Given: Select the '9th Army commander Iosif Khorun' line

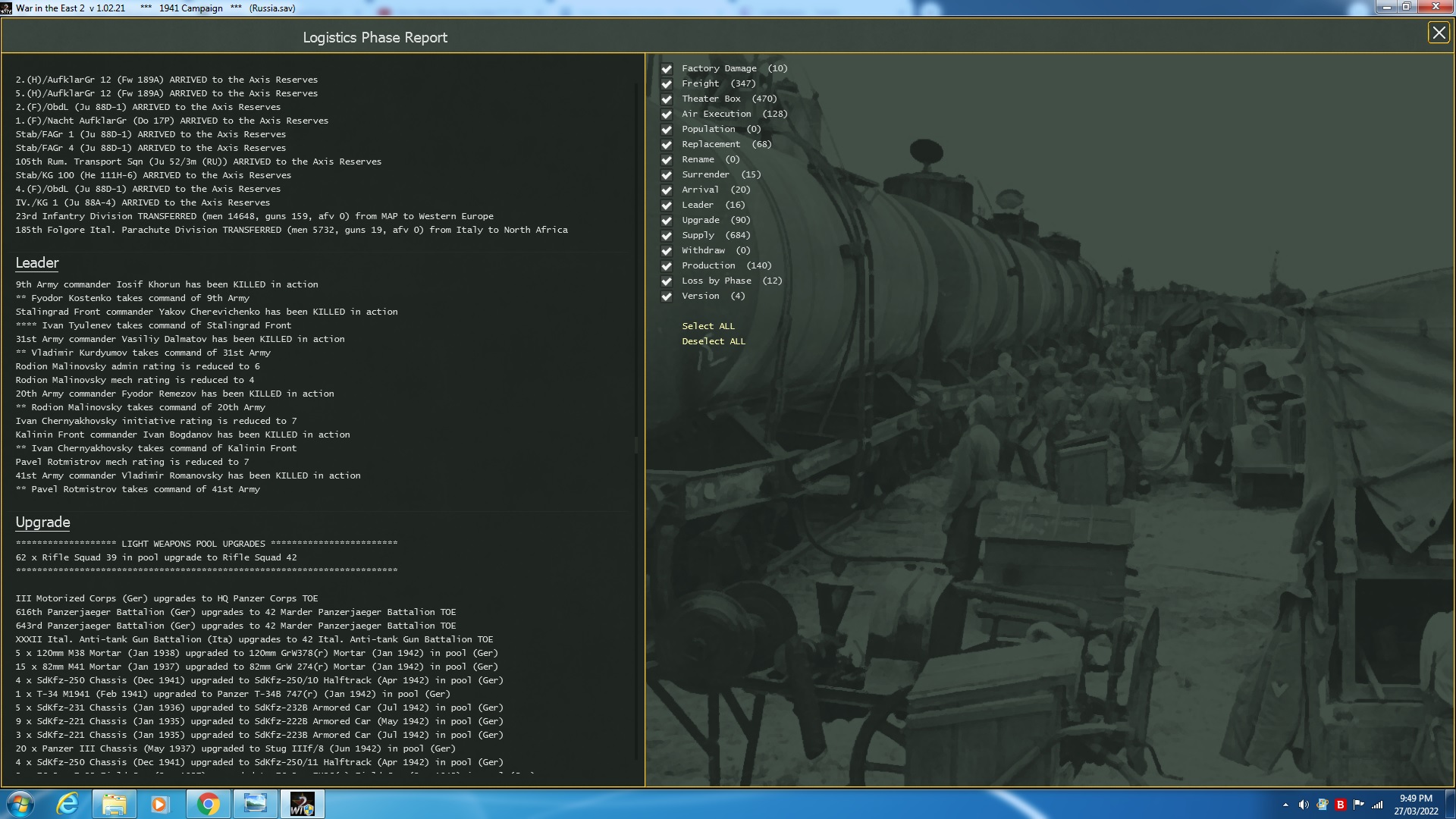Looking at the screenshot, I should [167, 284].
